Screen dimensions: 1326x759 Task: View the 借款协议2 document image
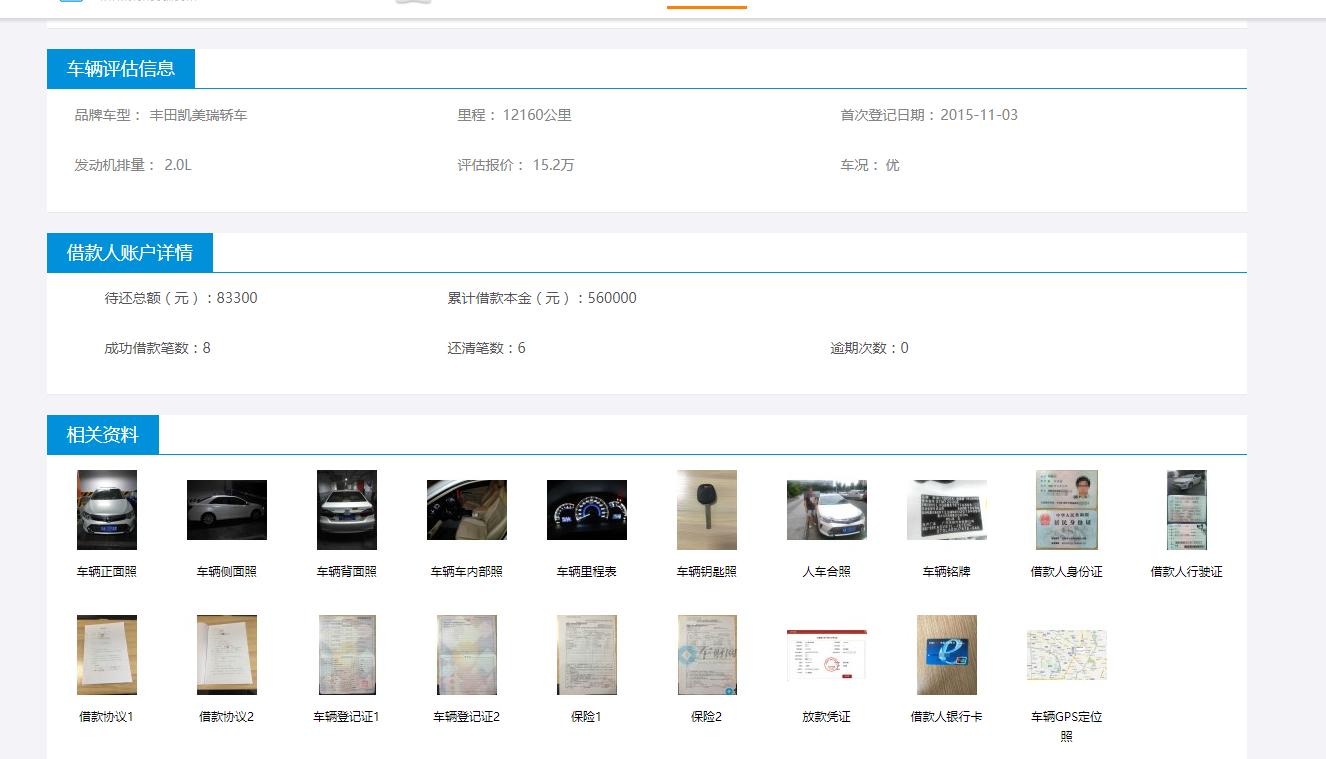pyautogui.click(x=226, y=655)
